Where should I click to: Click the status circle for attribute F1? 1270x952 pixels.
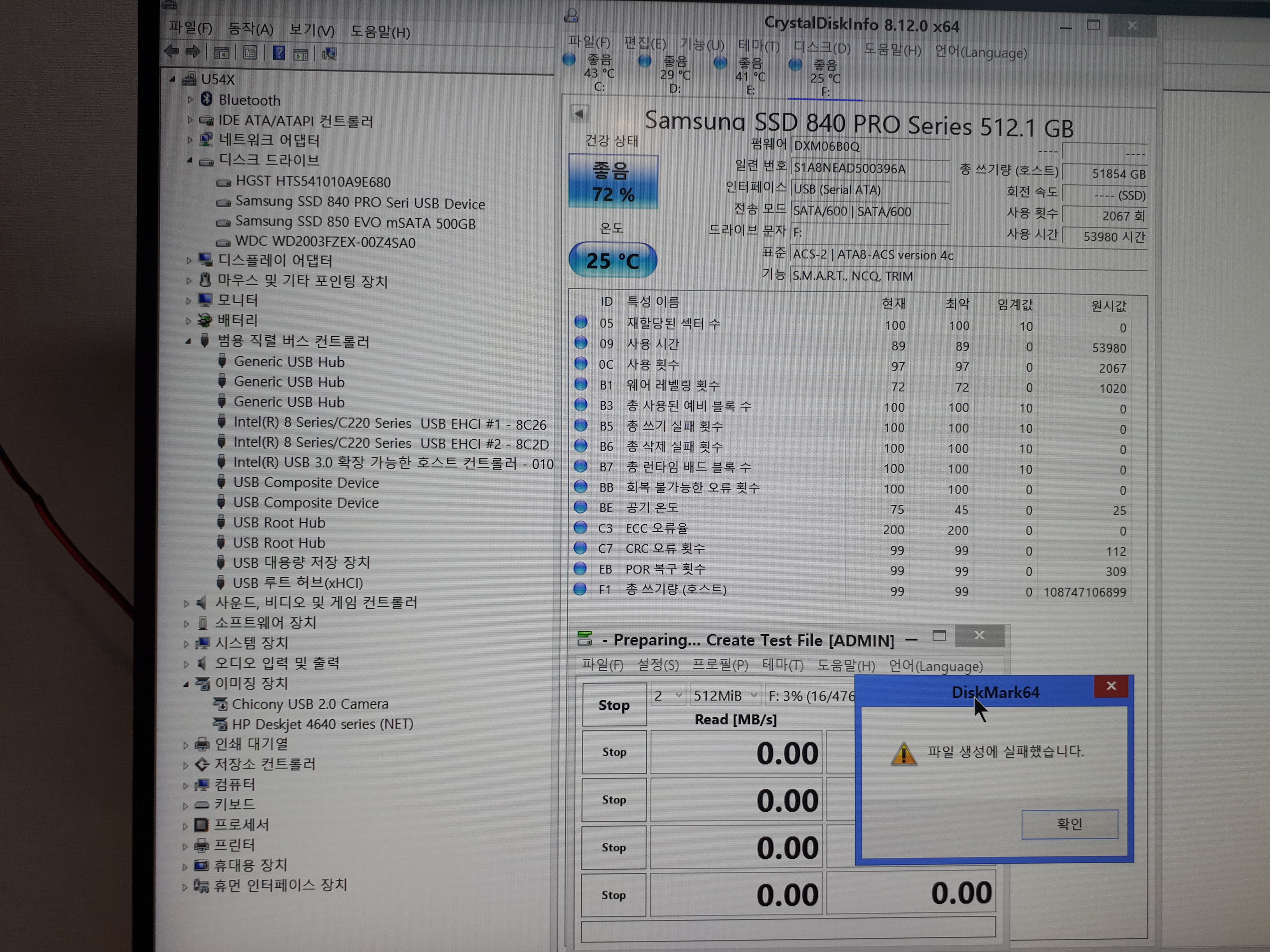tap(580, 589)
